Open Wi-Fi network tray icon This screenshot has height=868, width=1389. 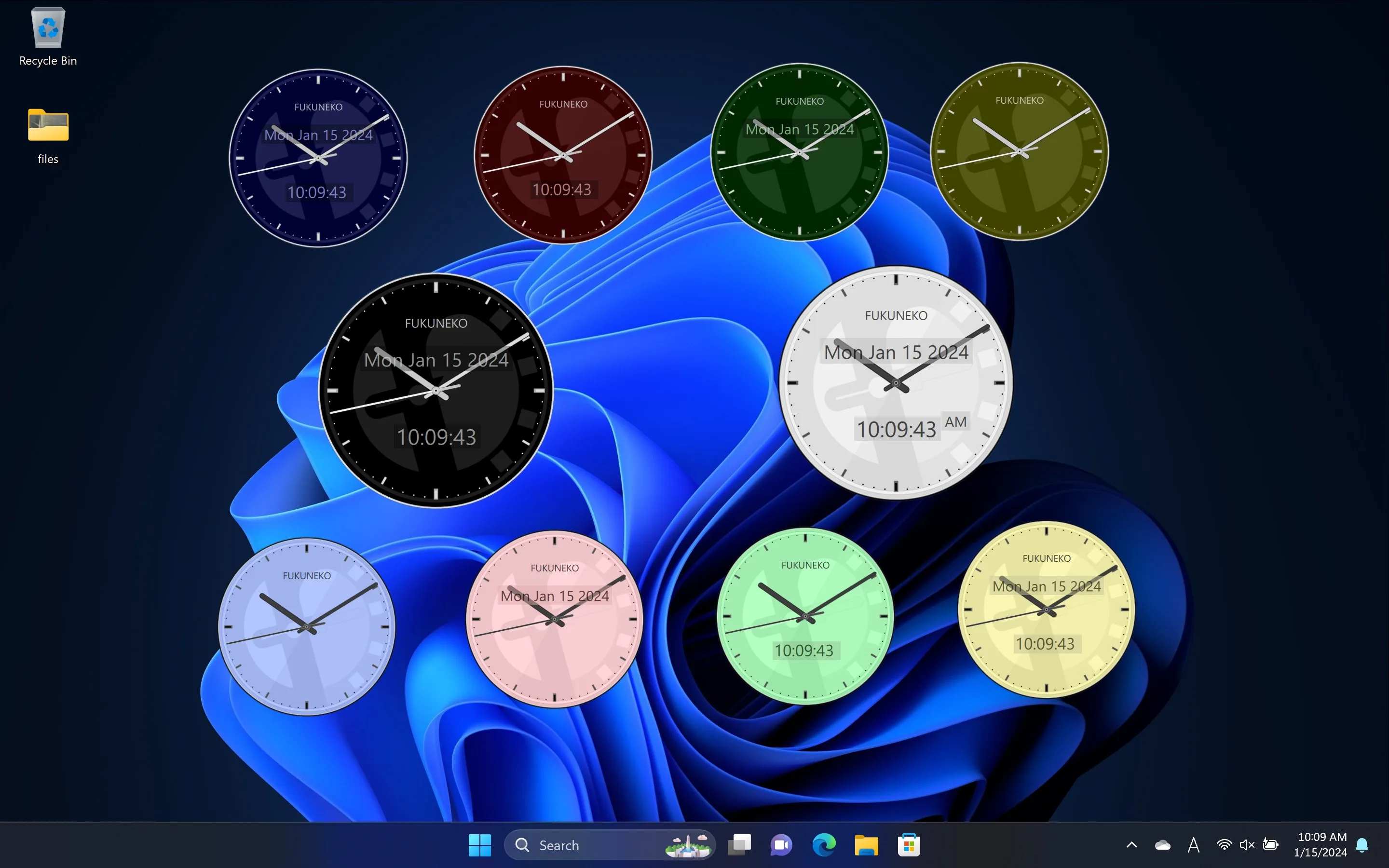tap(1224, 845)
